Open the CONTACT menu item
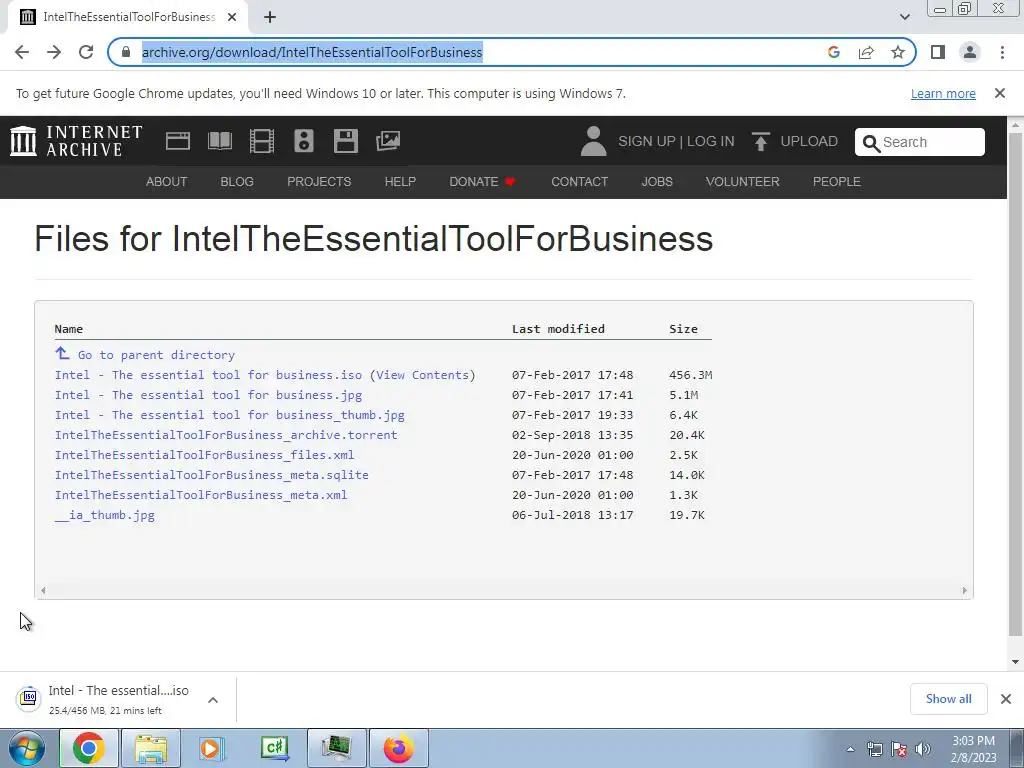The height and width of the screenshot is (768, 1024). pos(579,182)
